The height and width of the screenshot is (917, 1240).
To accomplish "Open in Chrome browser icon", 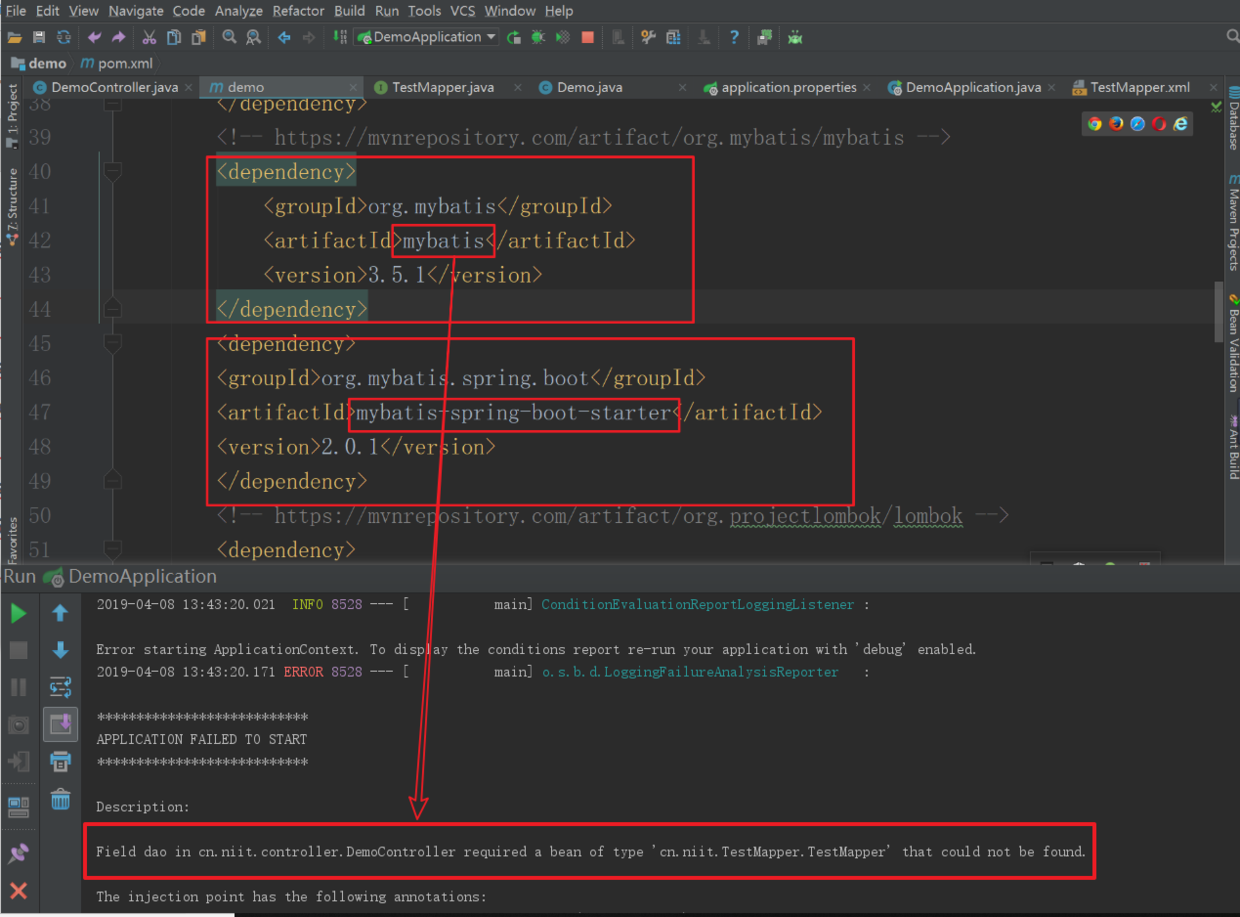I will [1095, 124].
